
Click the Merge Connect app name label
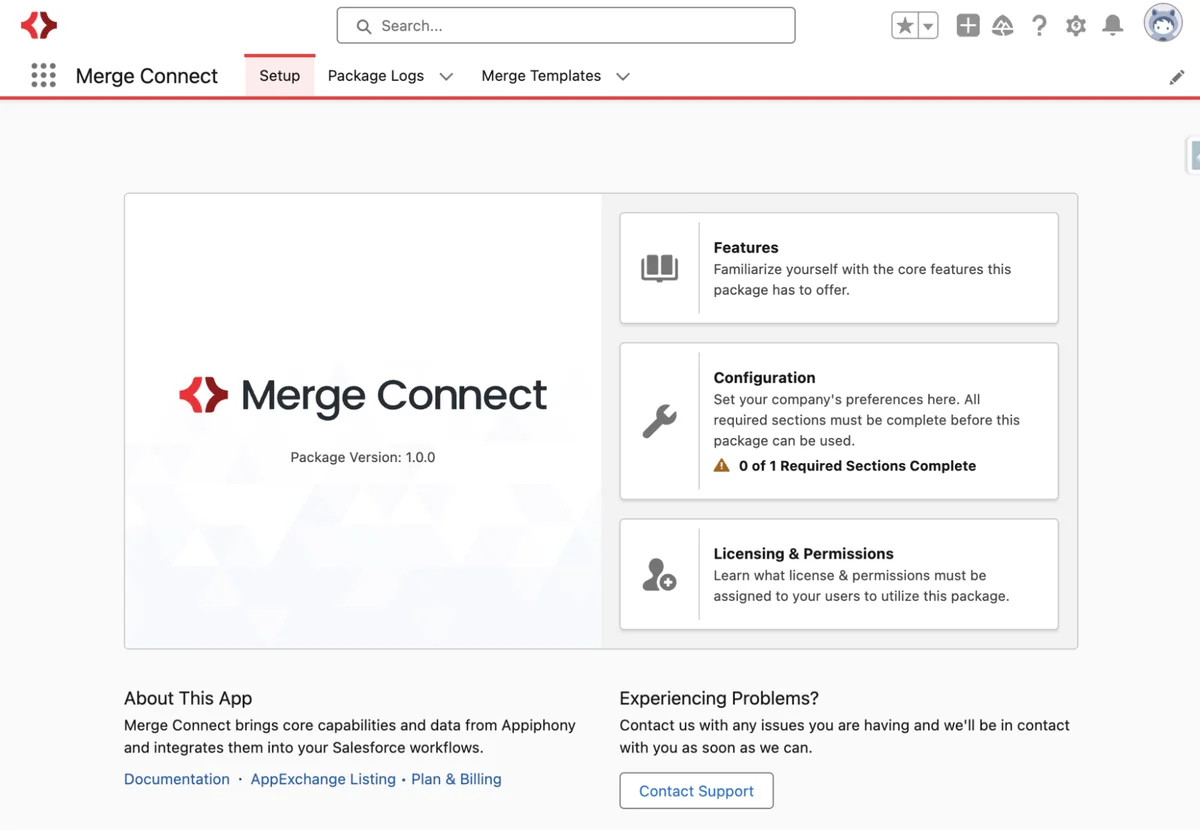tap(147, 76)
